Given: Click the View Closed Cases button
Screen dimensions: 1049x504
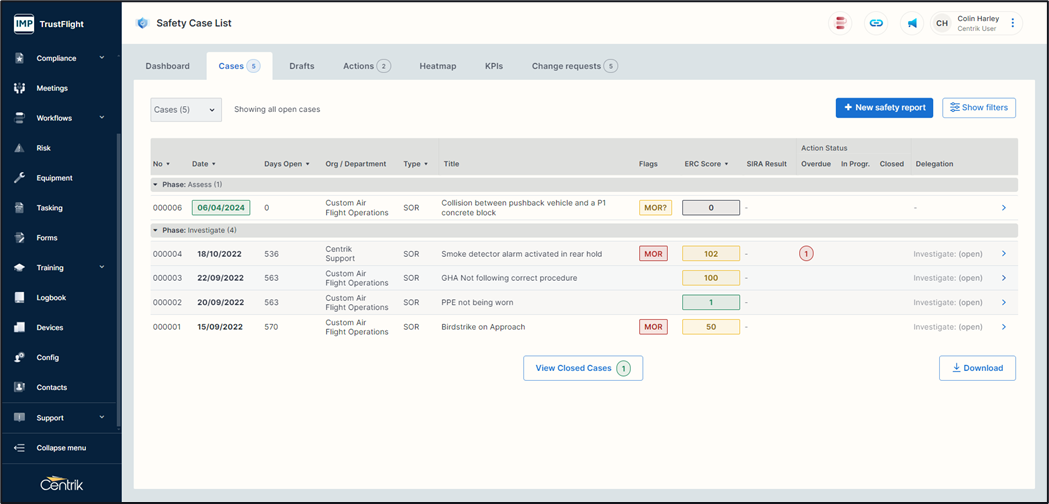Looking at the screenshot, I should click(x=582, y=368).
